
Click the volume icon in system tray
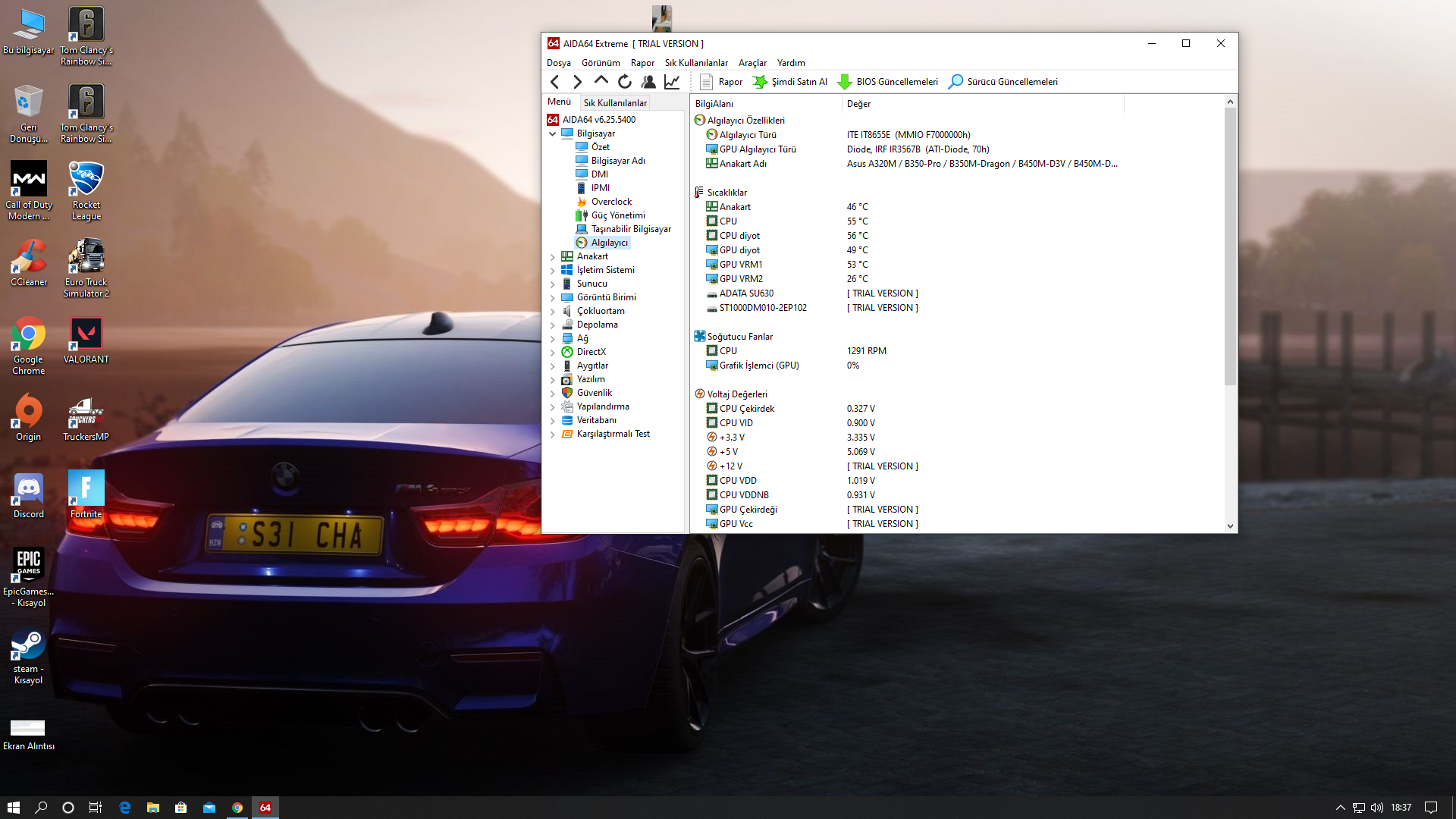tap(1377, 808)
